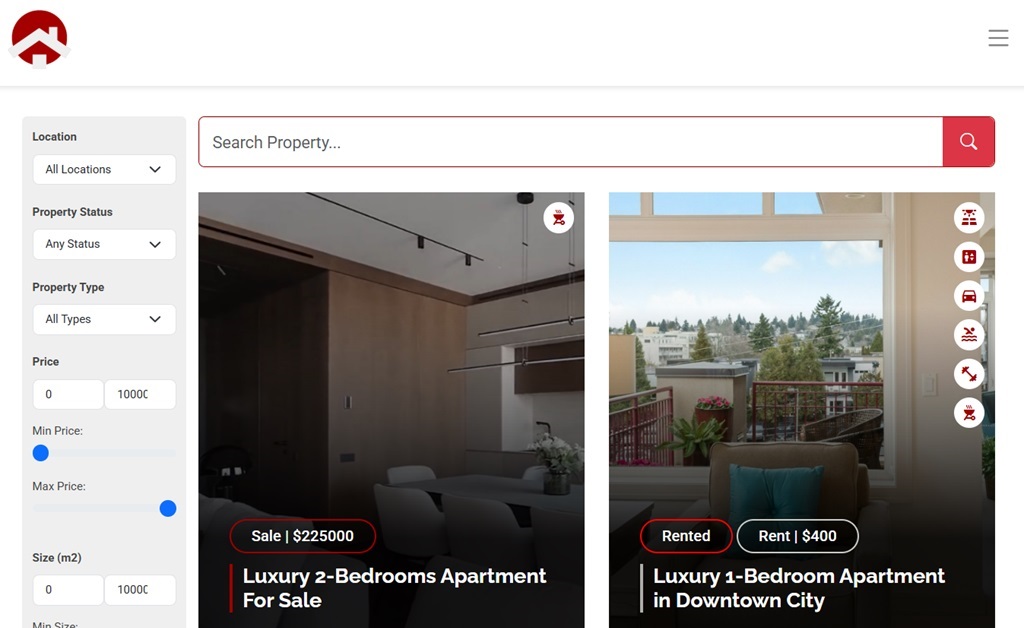Click the Max Price slider handle
The width and height of the screenshot is (1024, 628).
pyautogui.click(x=168, y=509)
